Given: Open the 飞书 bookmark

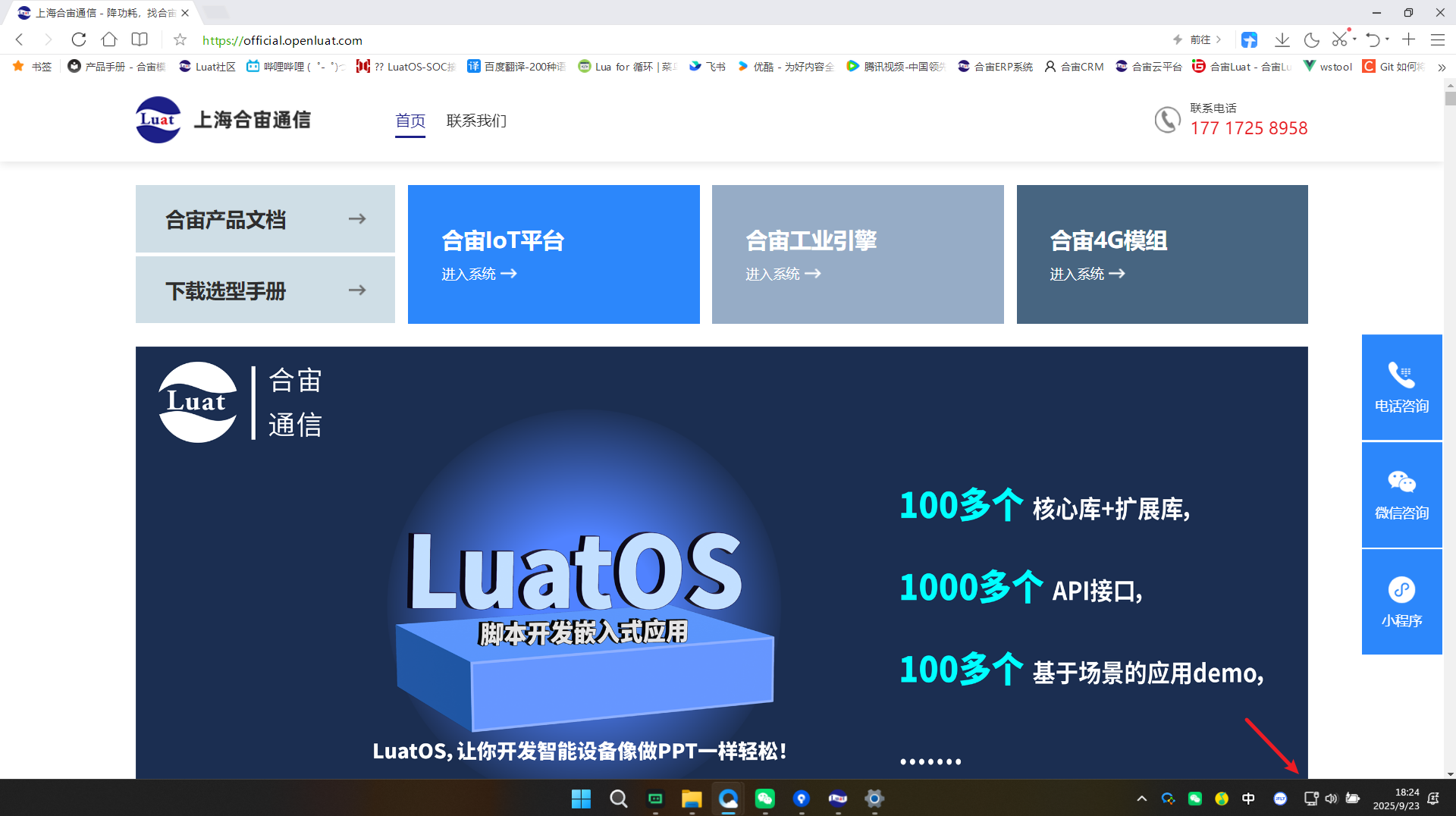Looking at the screenshot, I should coord(707,67).
